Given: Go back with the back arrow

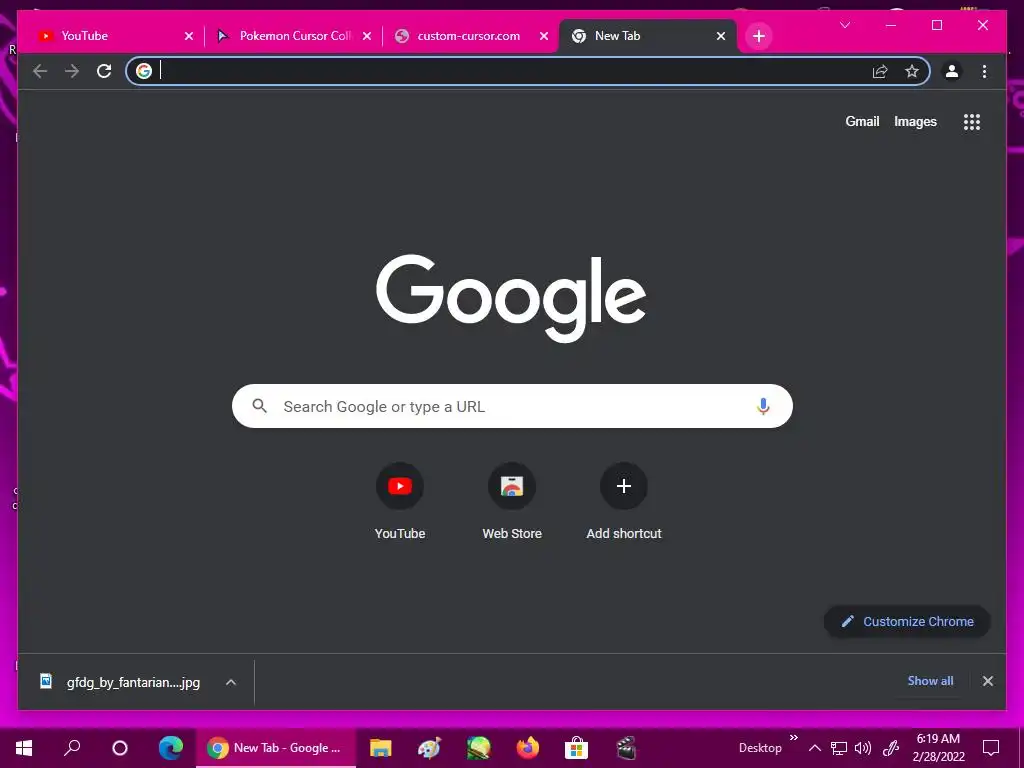Looking at the screenshot, I should point(40,71).
